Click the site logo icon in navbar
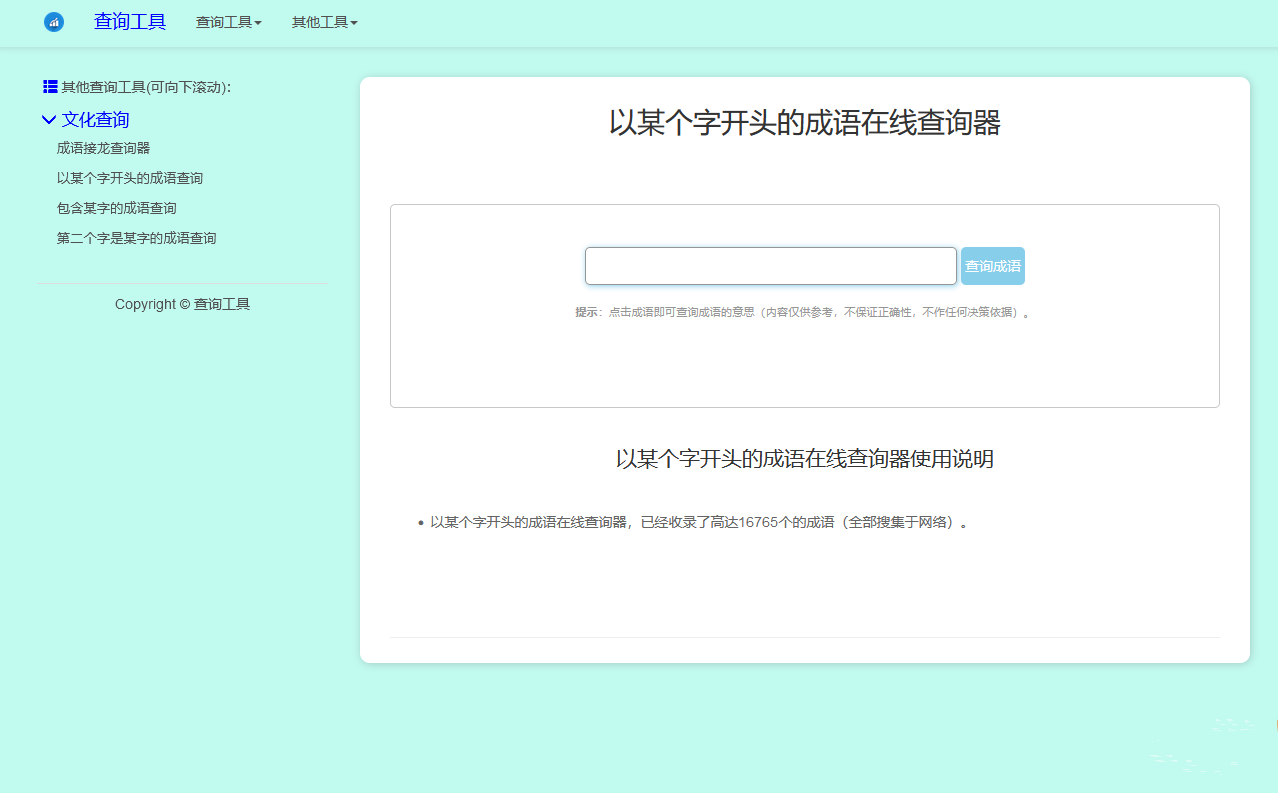 54,22
